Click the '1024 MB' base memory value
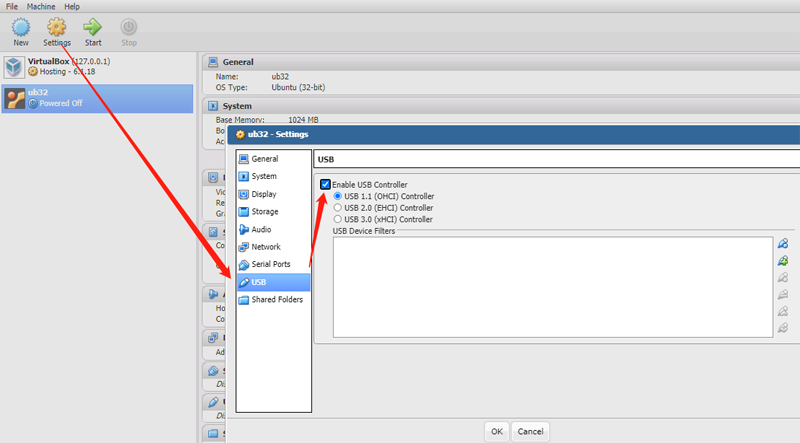 pos(303,120)
